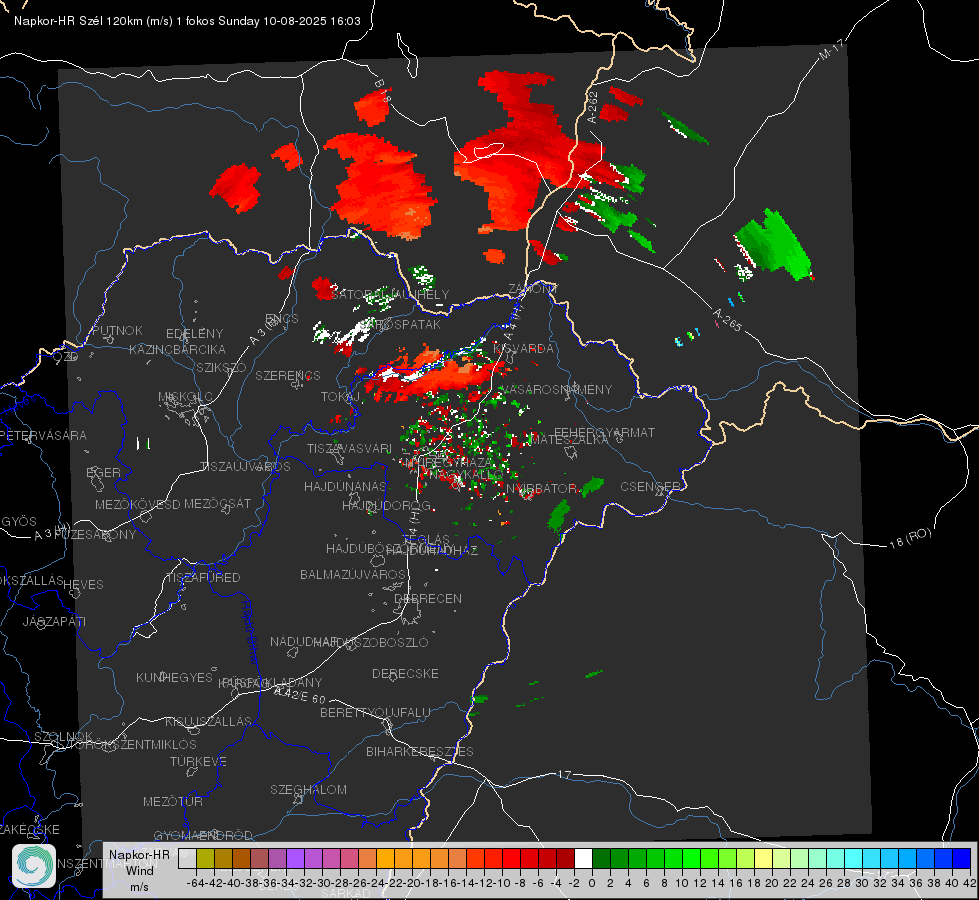Click the PUTNOK city label

click(118, 330)
